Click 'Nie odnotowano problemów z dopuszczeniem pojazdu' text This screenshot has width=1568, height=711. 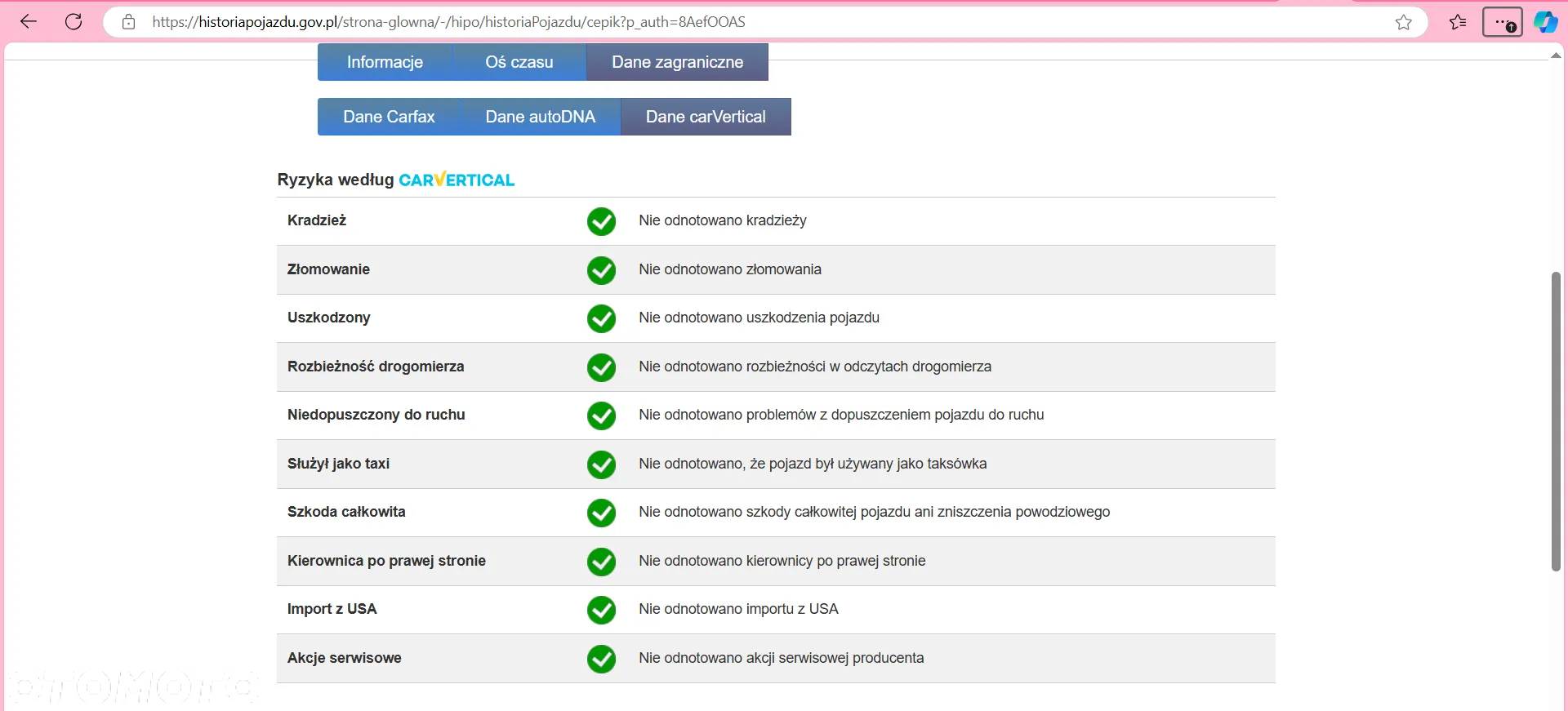841,415
